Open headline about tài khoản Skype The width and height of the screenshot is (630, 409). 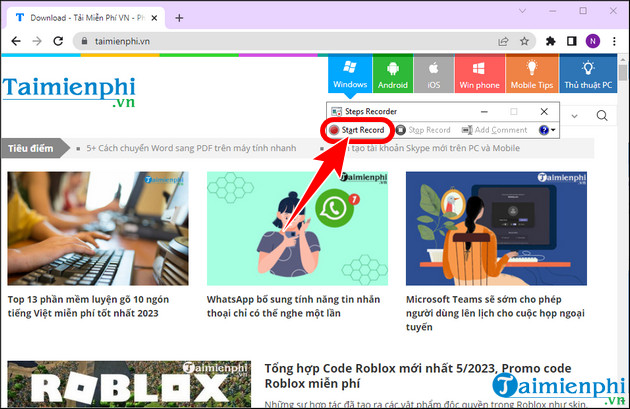pos(433,148)
